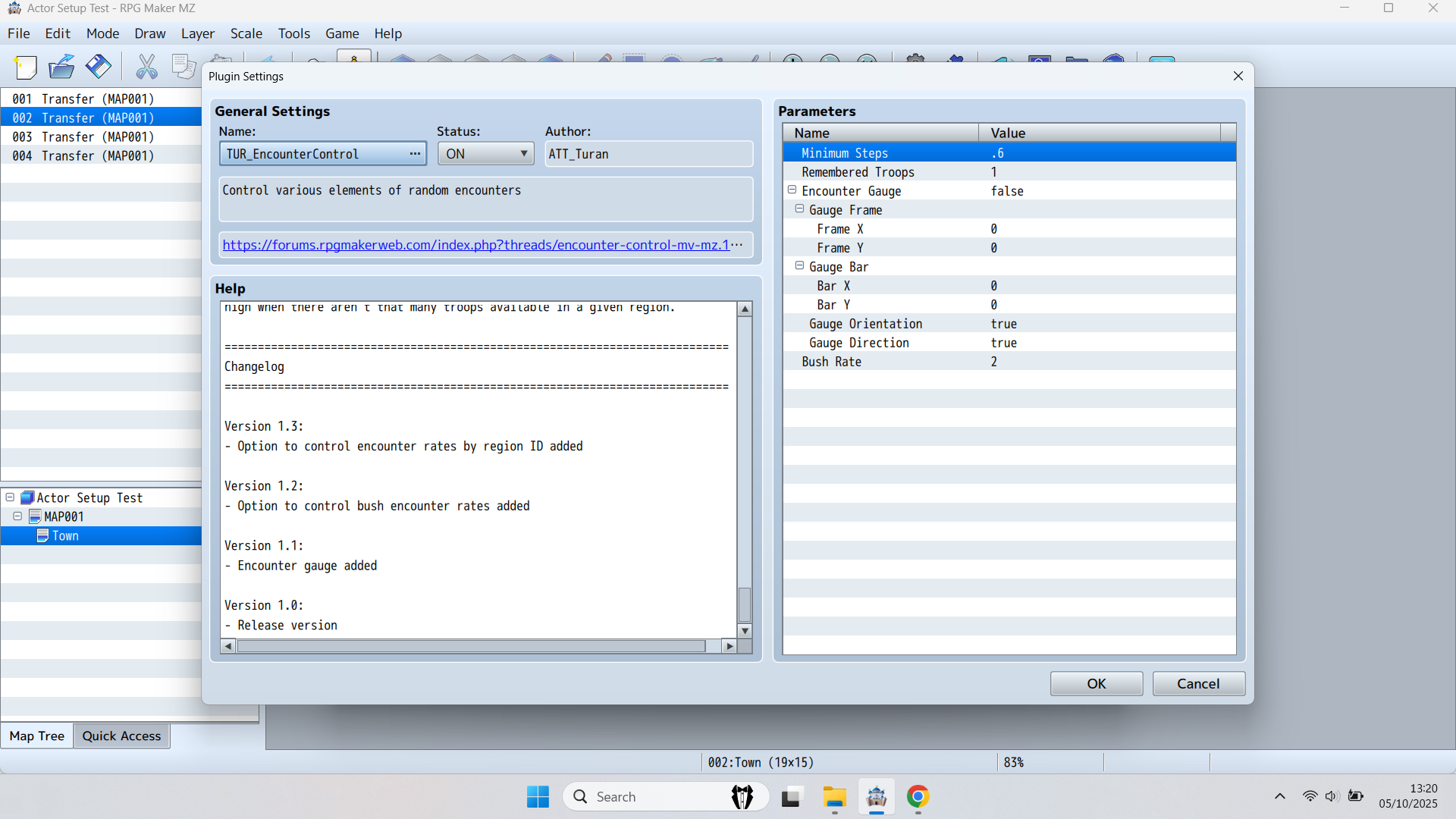
Task: Collapse the Encounter Gauge parameter group
Action: pos(792,190)
